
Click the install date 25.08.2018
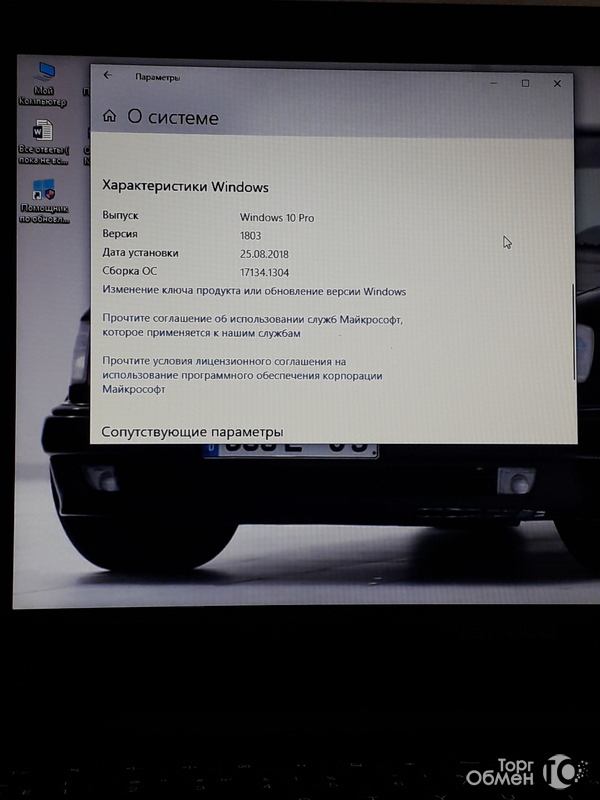coord(264,253)
